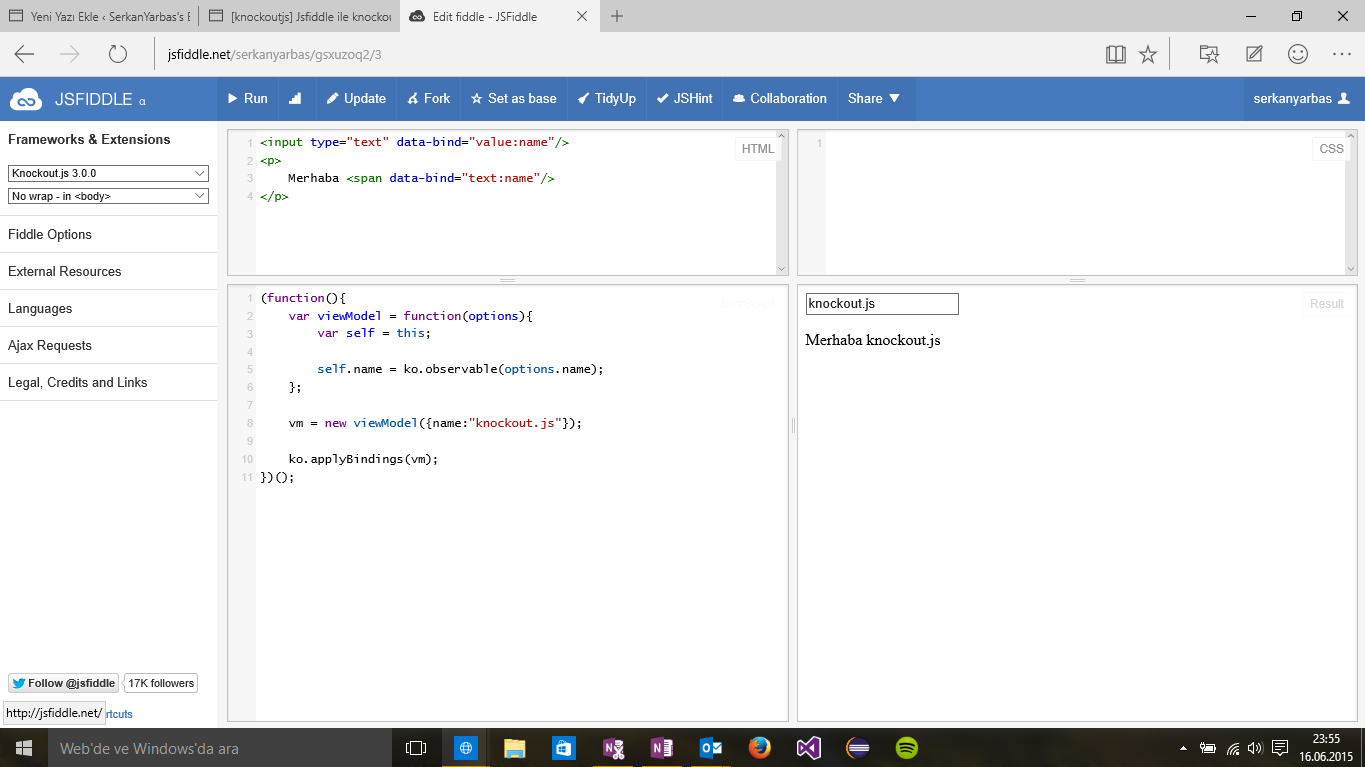The width and height of the screenshot is (1365, 767).
Task: Fork this fiddle
Action: (x=429, y=98)
